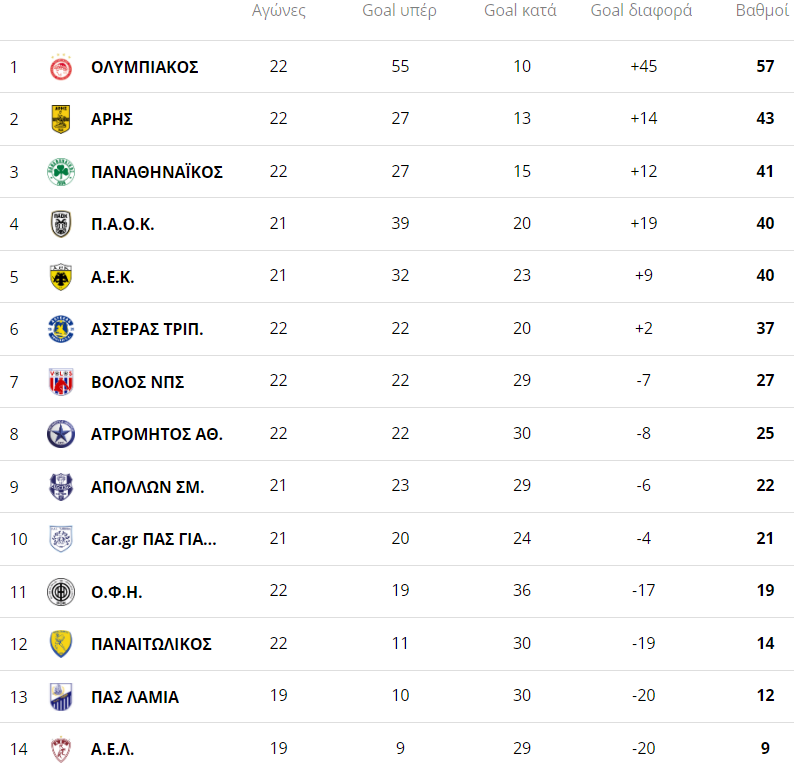This screenshot has width=794, height=767.
Task: Select the Volos NPS red-blue crest
Action: (x=61, y=382)
